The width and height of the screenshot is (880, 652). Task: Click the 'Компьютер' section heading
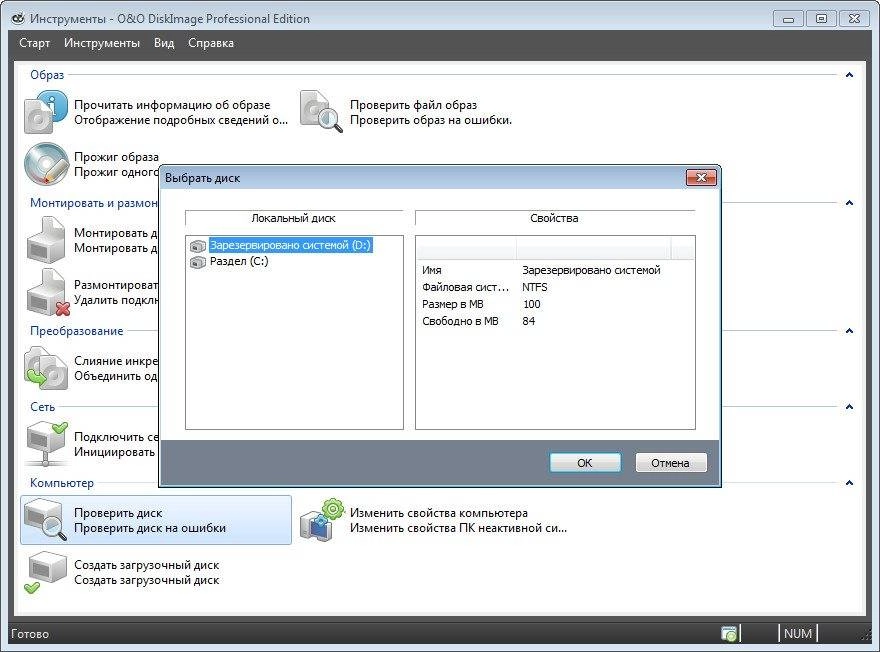[x=62, y=483]
